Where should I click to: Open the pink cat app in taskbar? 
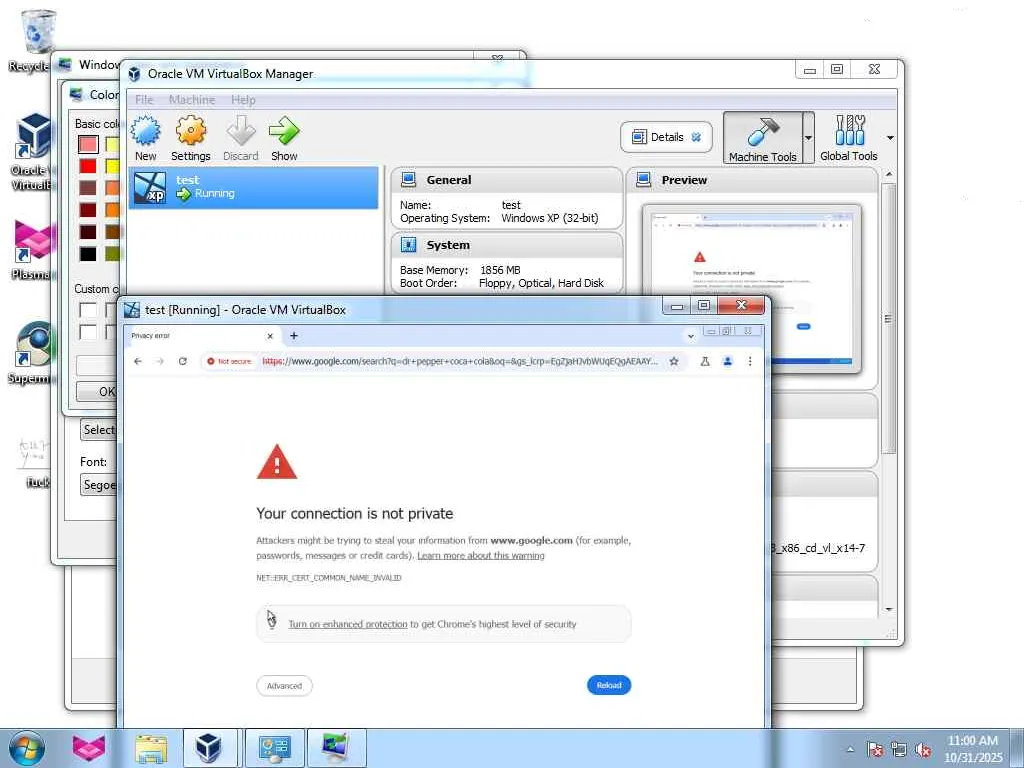click(88, 748)
